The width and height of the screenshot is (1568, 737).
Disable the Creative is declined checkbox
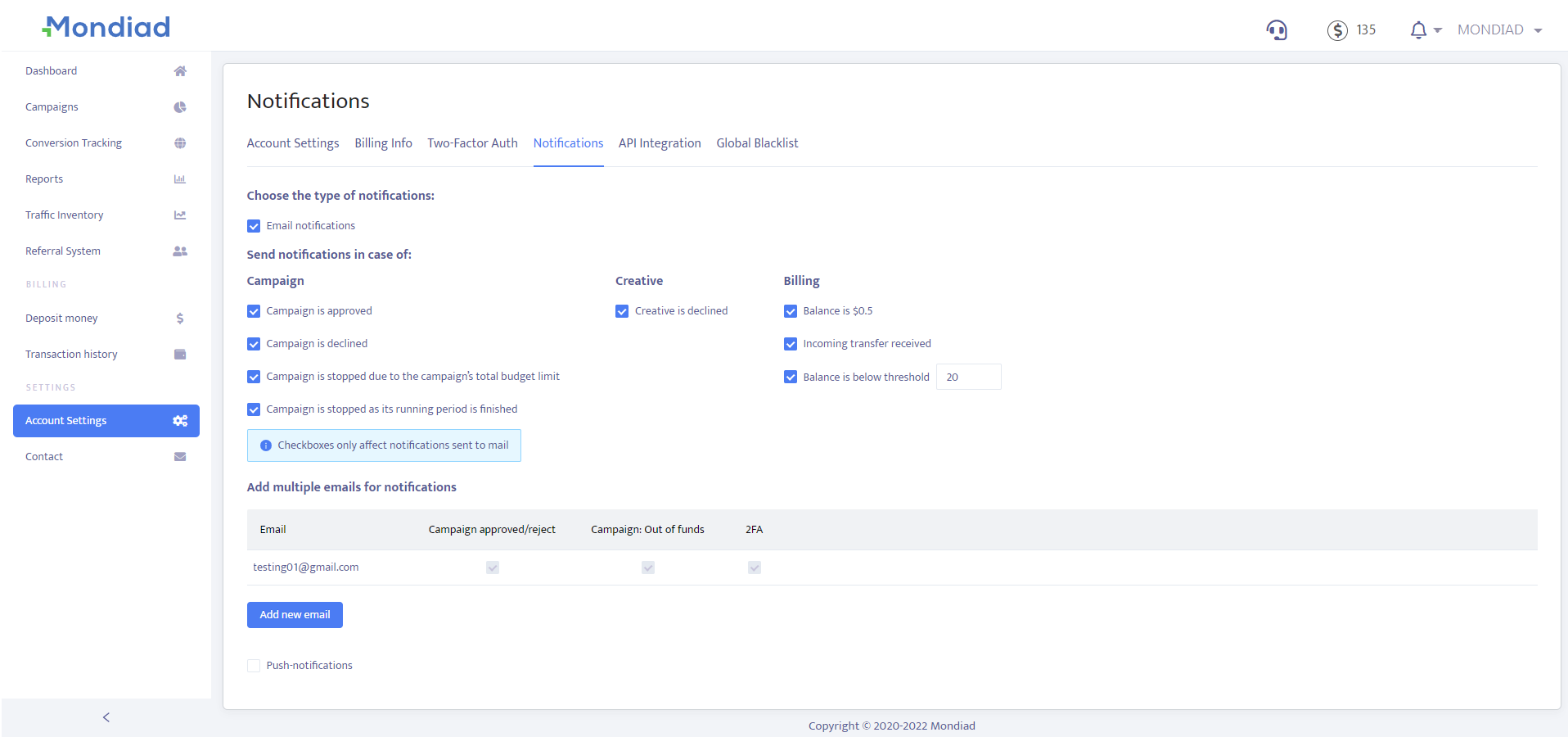[622, 311]
